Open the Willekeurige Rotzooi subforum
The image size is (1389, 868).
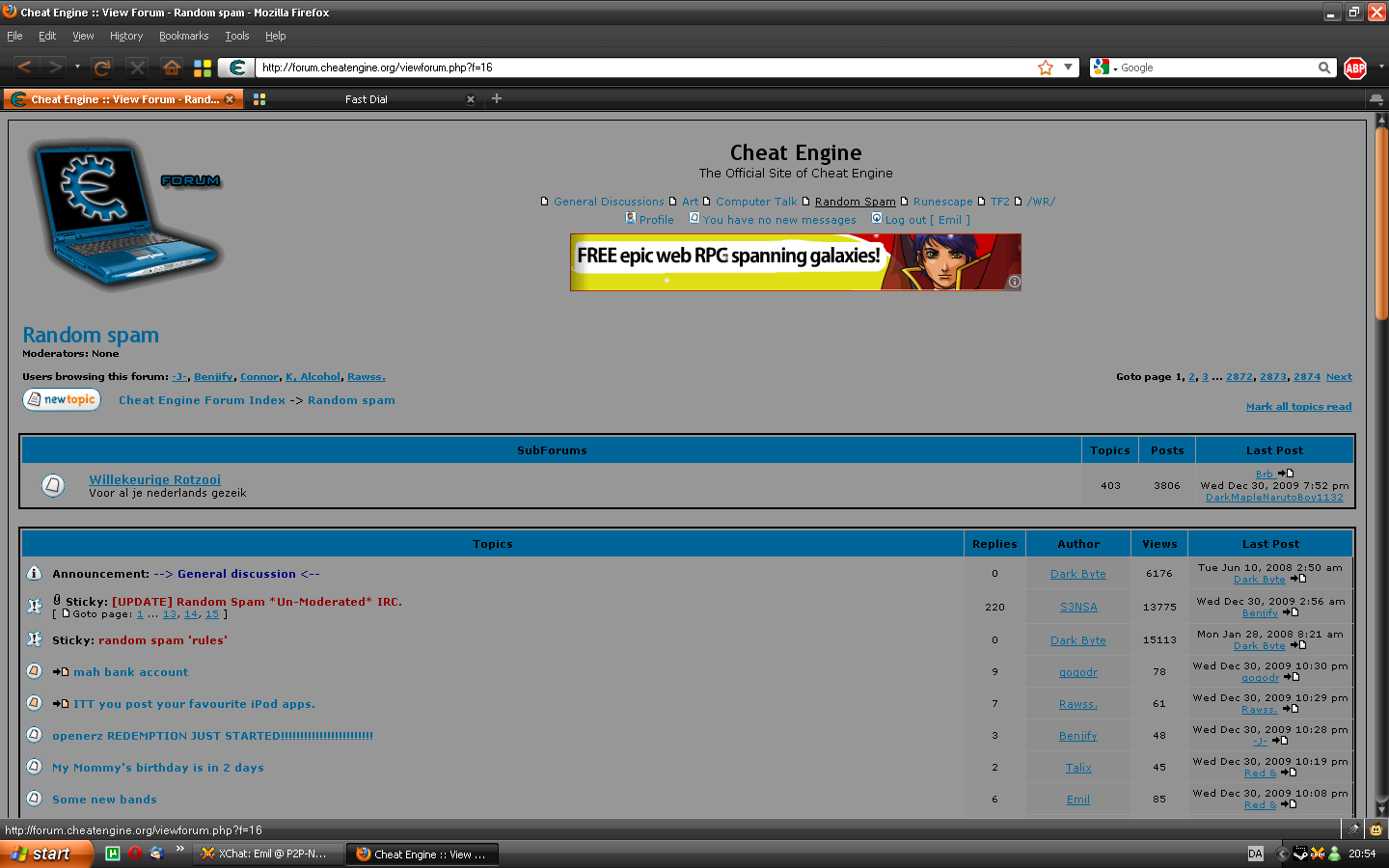point(154,479)
